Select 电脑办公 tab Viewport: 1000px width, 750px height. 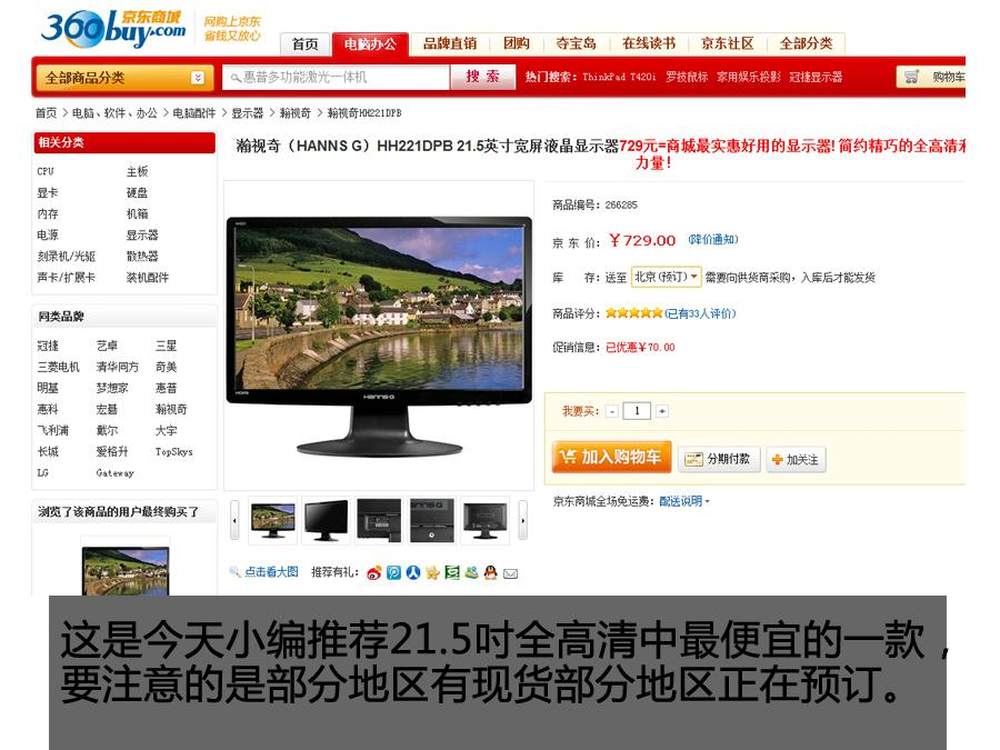click(x=370, y=44)
